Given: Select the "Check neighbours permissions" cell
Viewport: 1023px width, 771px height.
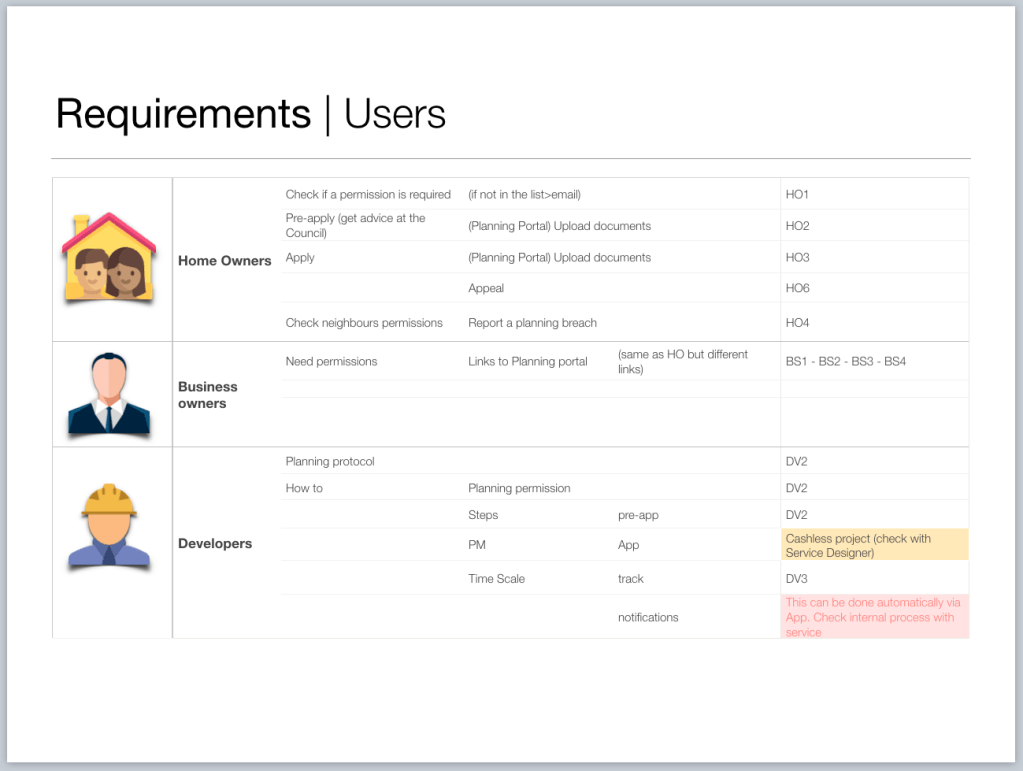Looking at the screenshot, I should pyautogui.click(x=364, y=323).
